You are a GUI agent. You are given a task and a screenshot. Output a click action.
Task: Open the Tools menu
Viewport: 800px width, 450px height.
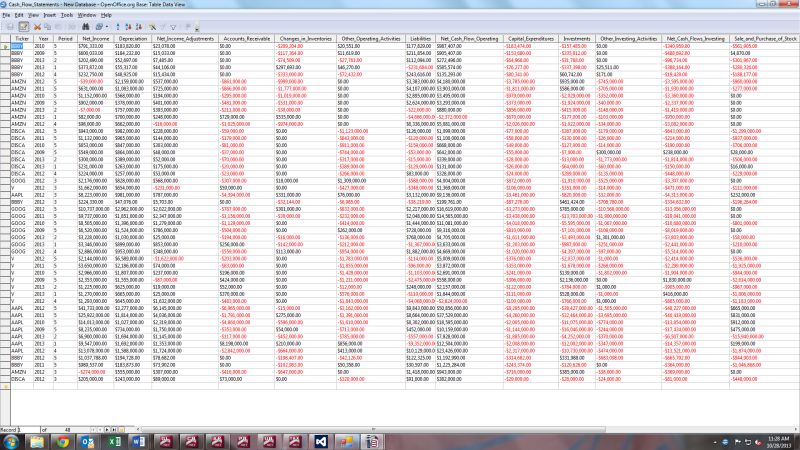tap(67, 15)
